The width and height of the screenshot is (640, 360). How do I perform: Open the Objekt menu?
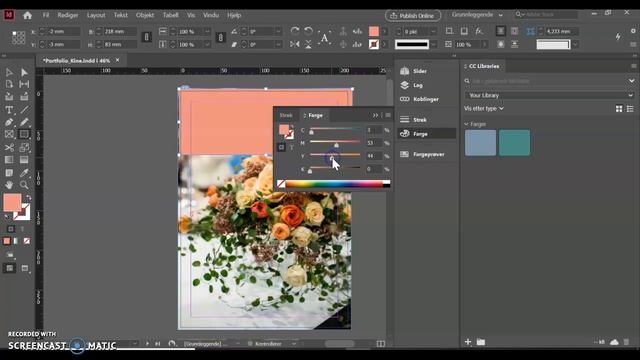(x=145, y=15)
